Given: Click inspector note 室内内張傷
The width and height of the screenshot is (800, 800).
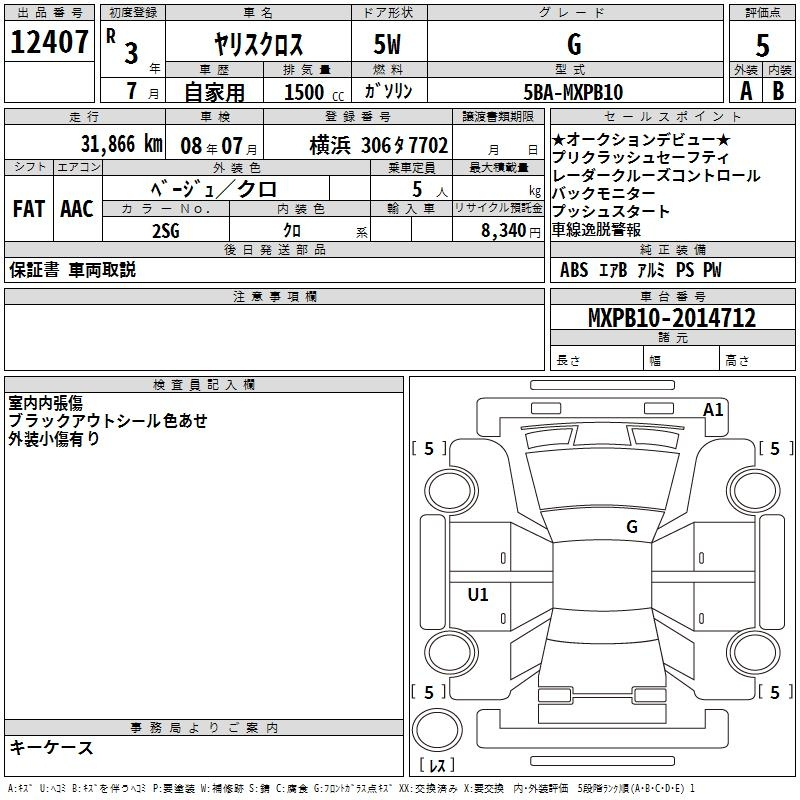Looking at the screenshot, I should point(45,403).
